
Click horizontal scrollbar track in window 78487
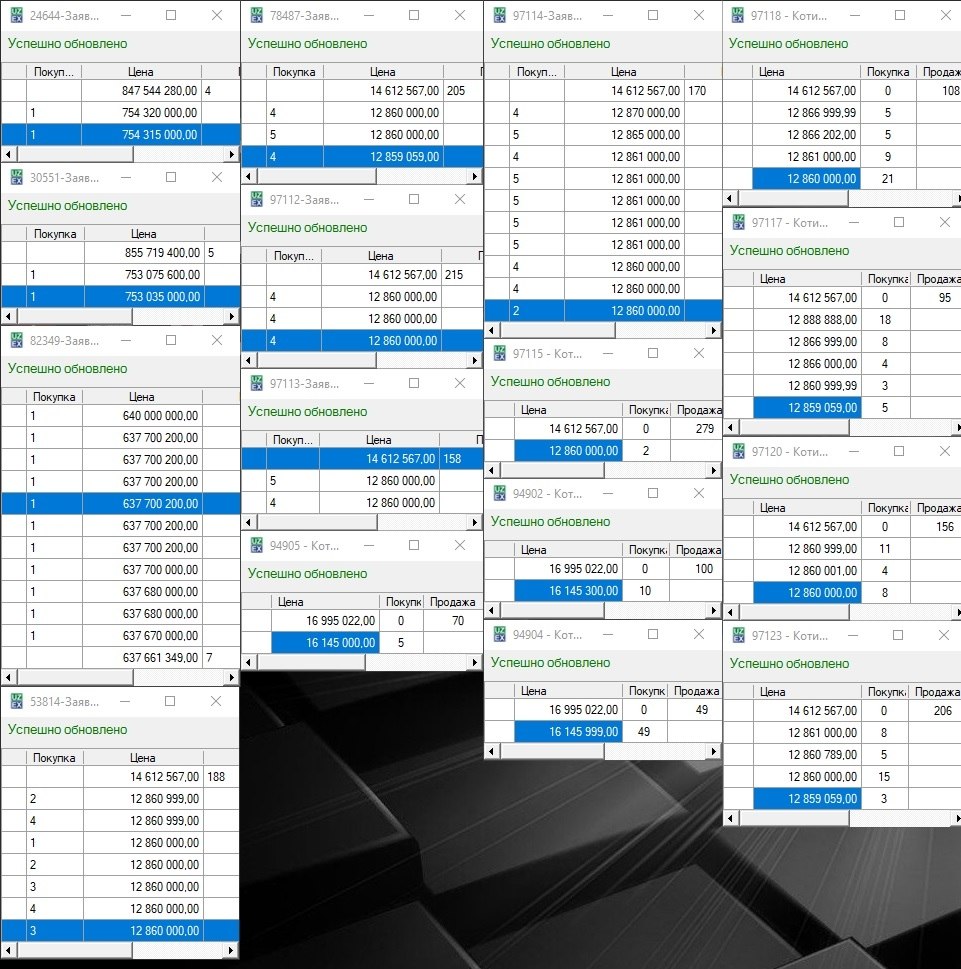point(420,176)
